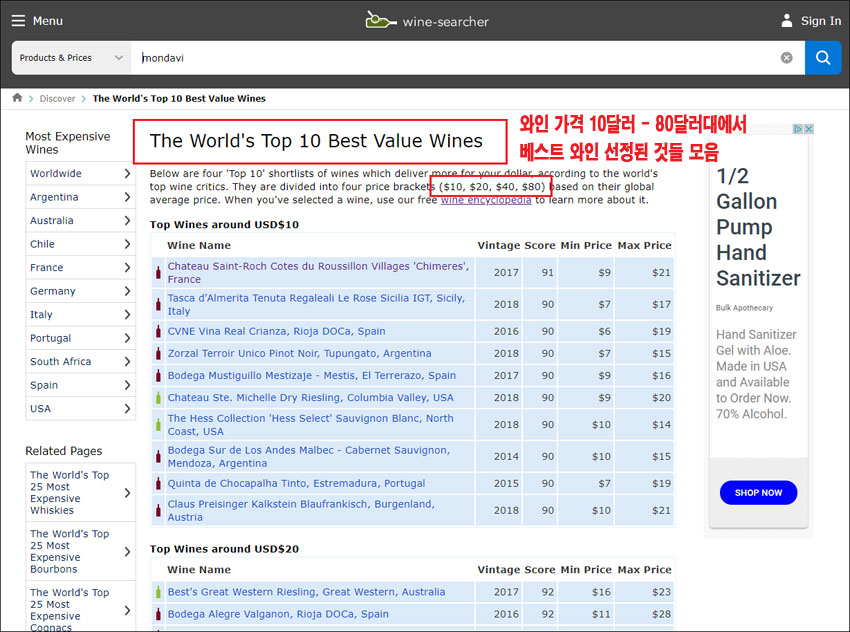The height and width of the screenshot is (632, 850).
Task: Open Bodega Alegre Valganon Rioja link
Action: point(278,614)
